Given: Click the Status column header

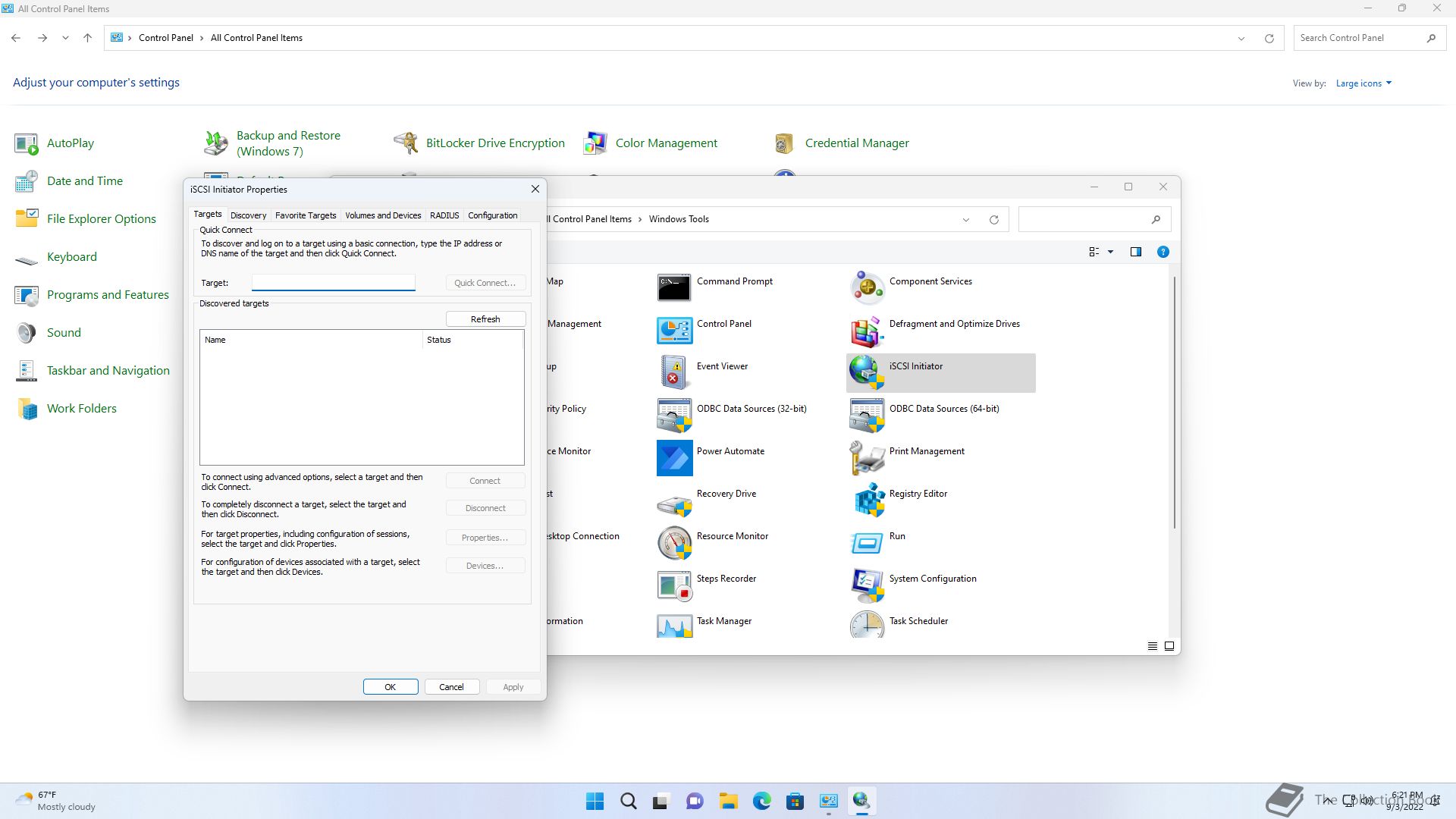Looking at the screenshot, I should click(x=472, y=340).
